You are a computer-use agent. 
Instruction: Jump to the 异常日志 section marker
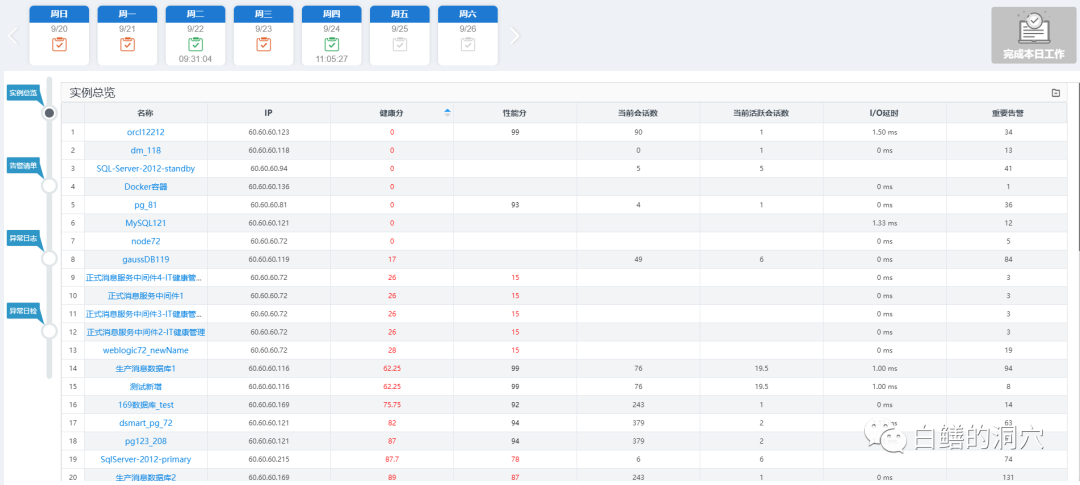click(x=23, y=238)
